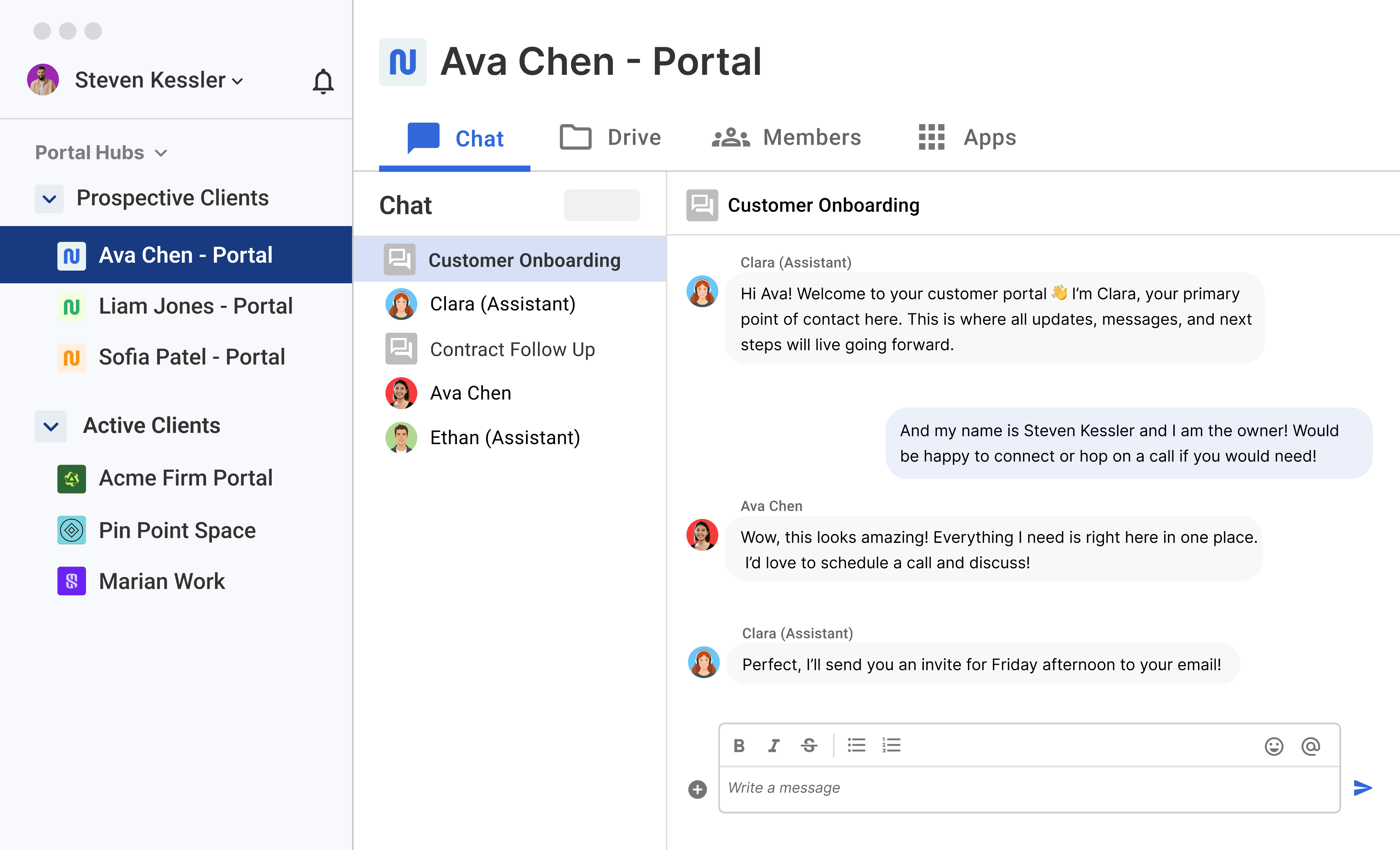Viewport: 1400px width, 850px height.
Task: Open the Apps tab
Action: click(968, 137)
